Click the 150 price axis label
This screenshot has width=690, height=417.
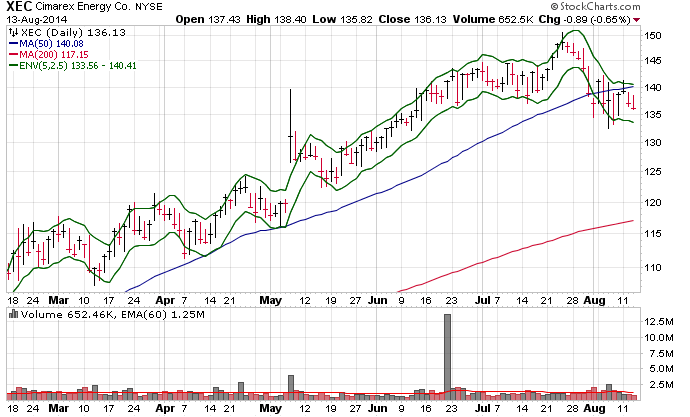click(653, 36)
